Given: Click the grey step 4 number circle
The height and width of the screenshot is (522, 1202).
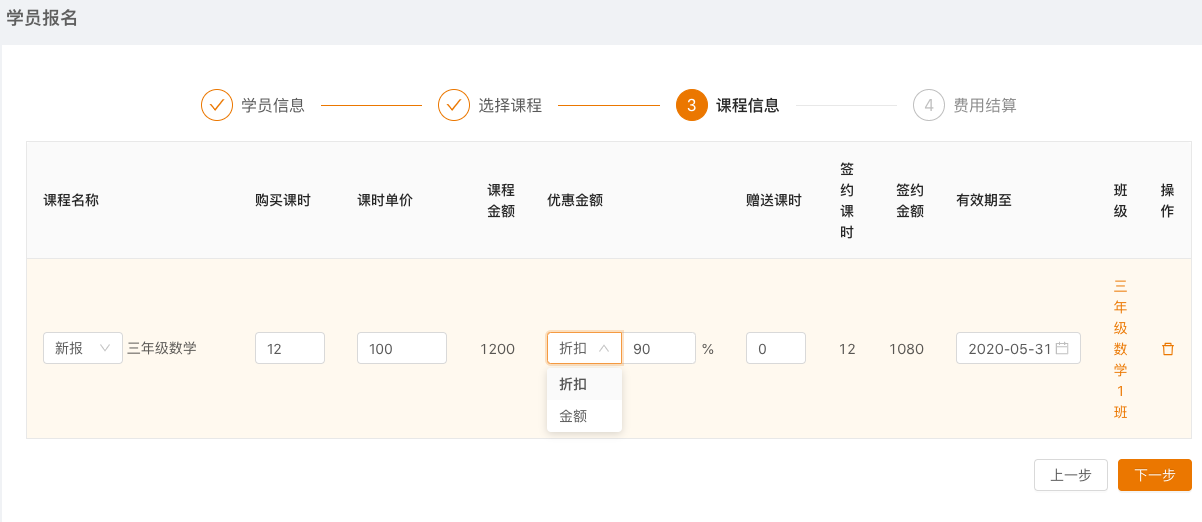Looking at the screenshot, I should tap(929, 105).
